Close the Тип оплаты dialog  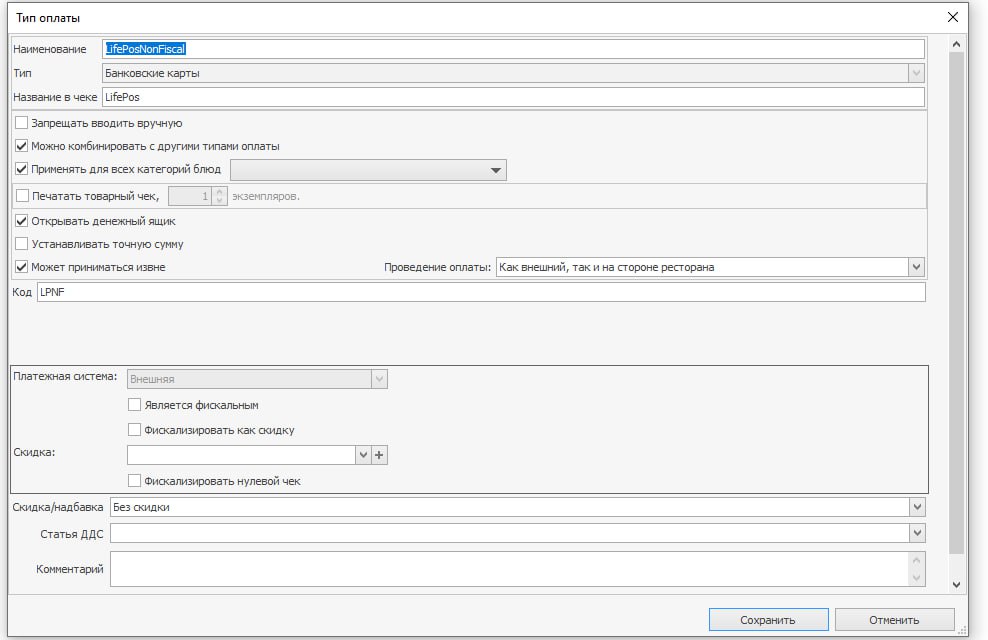coord(953,18)
